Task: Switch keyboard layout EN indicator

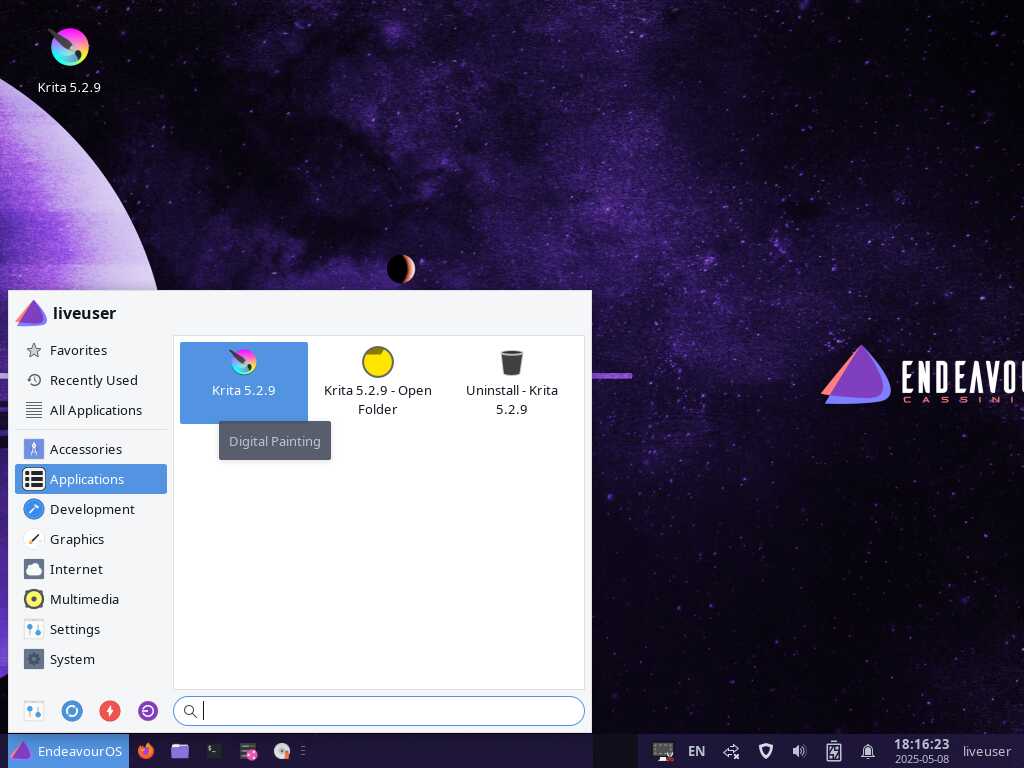Action: coord(697,751)
